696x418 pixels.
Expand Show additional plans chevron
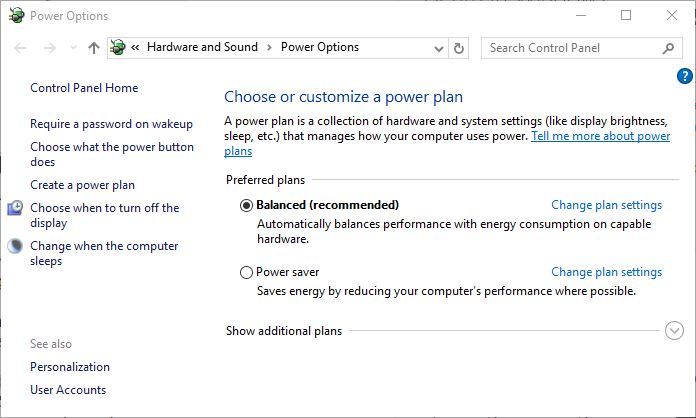coord(673,331)
